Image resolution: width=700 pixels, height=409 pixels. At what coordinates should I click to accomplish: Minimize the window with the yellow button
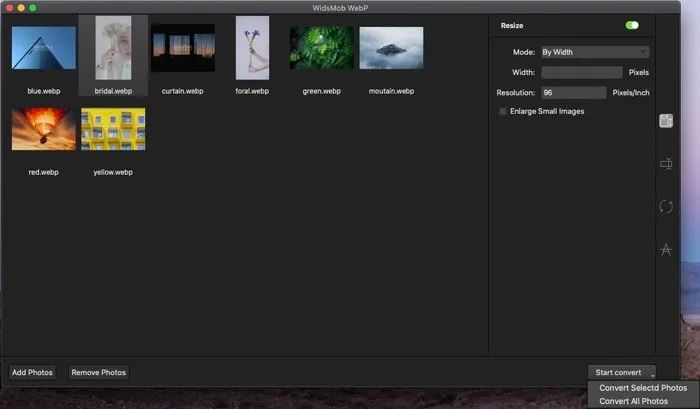(21, 8)
